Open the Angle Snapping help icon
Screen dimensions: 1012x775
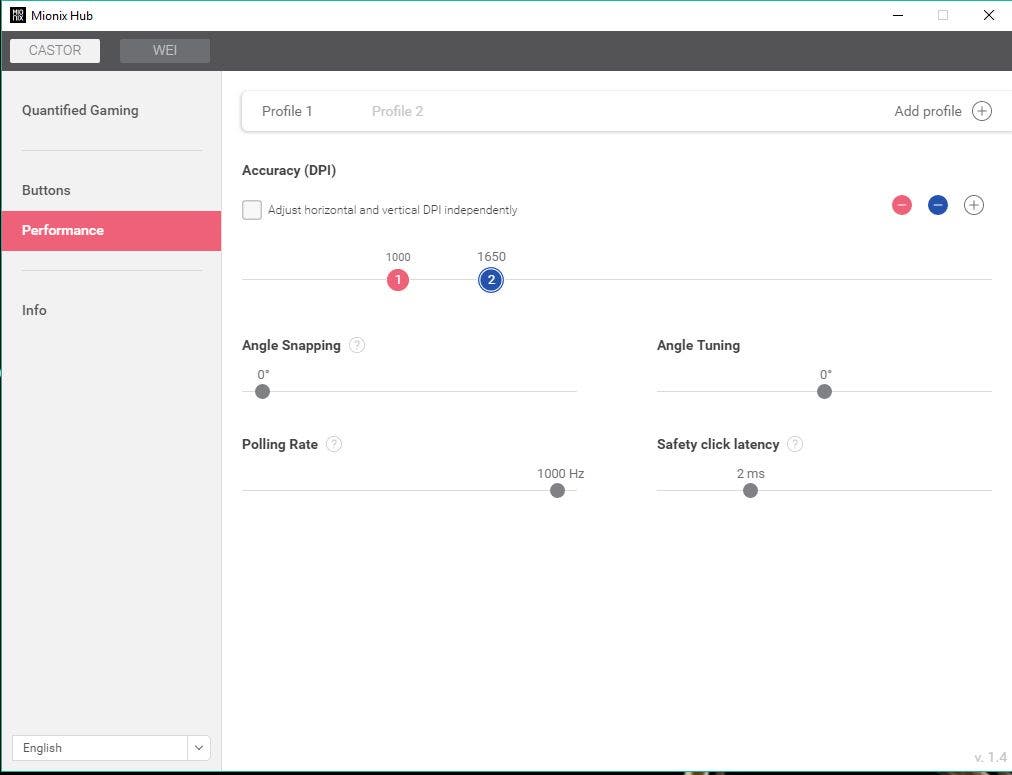click(357, 345)
